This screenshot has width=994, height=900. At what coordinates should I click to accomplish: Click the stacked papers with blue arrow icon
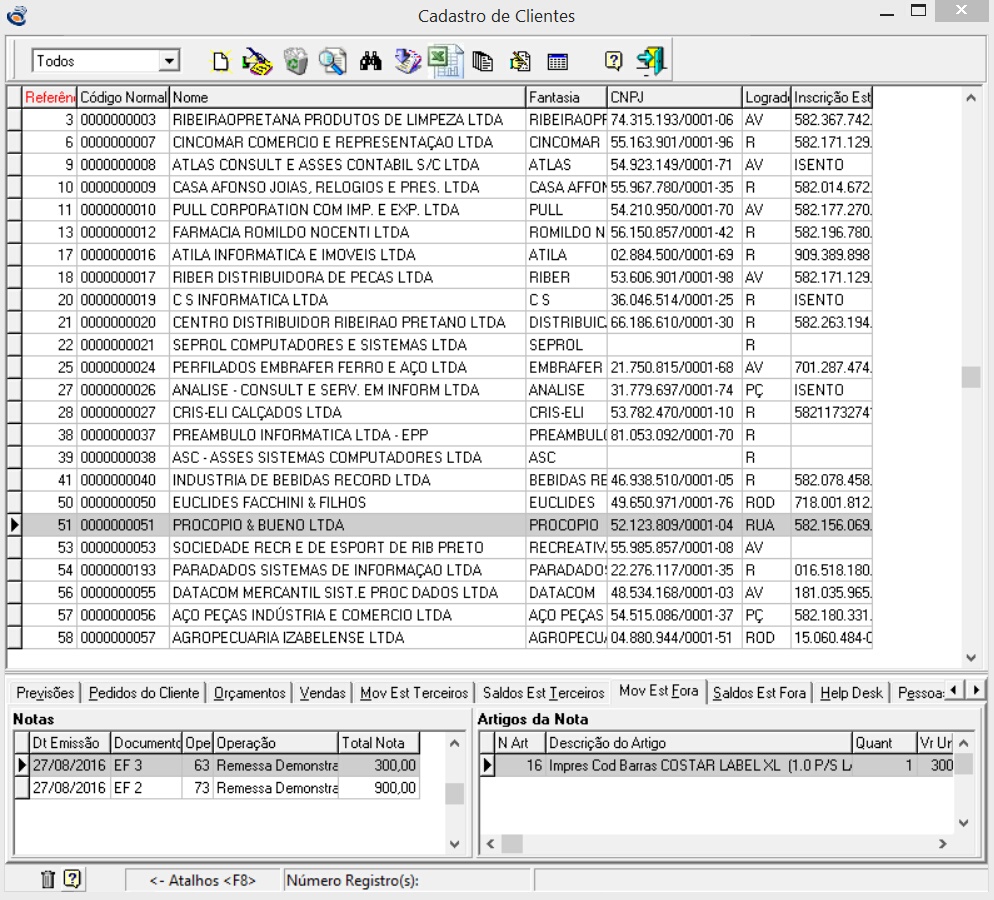click(407, 61)
